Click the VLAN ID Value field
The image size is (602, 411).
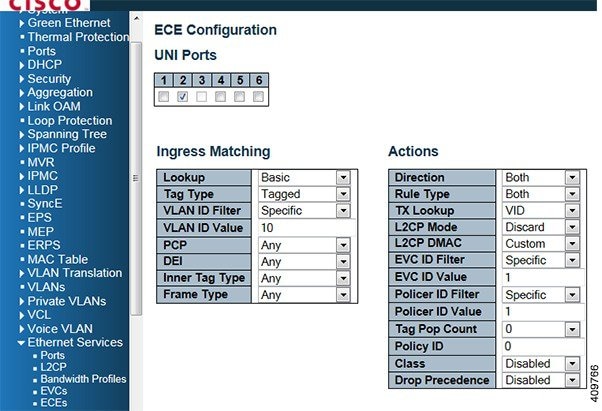coord(303,228)
